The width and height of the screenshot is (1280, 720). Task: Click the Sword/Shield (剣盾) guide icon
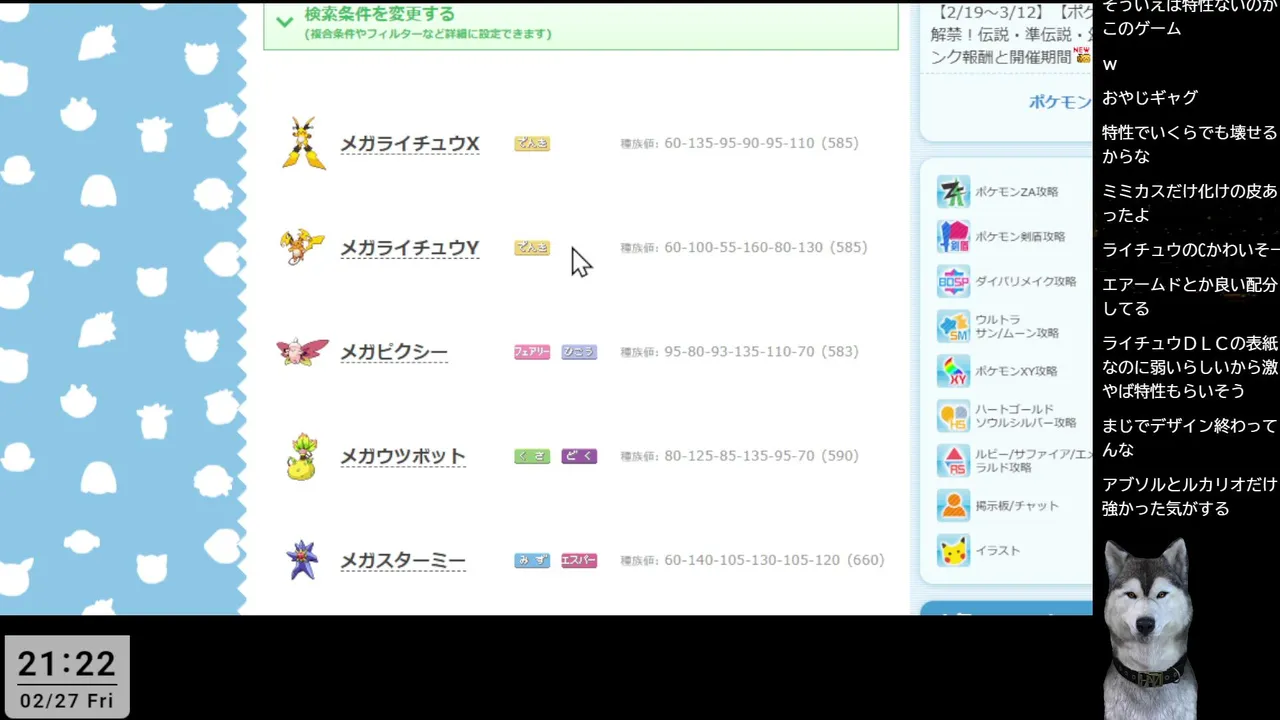coord(953,236)
